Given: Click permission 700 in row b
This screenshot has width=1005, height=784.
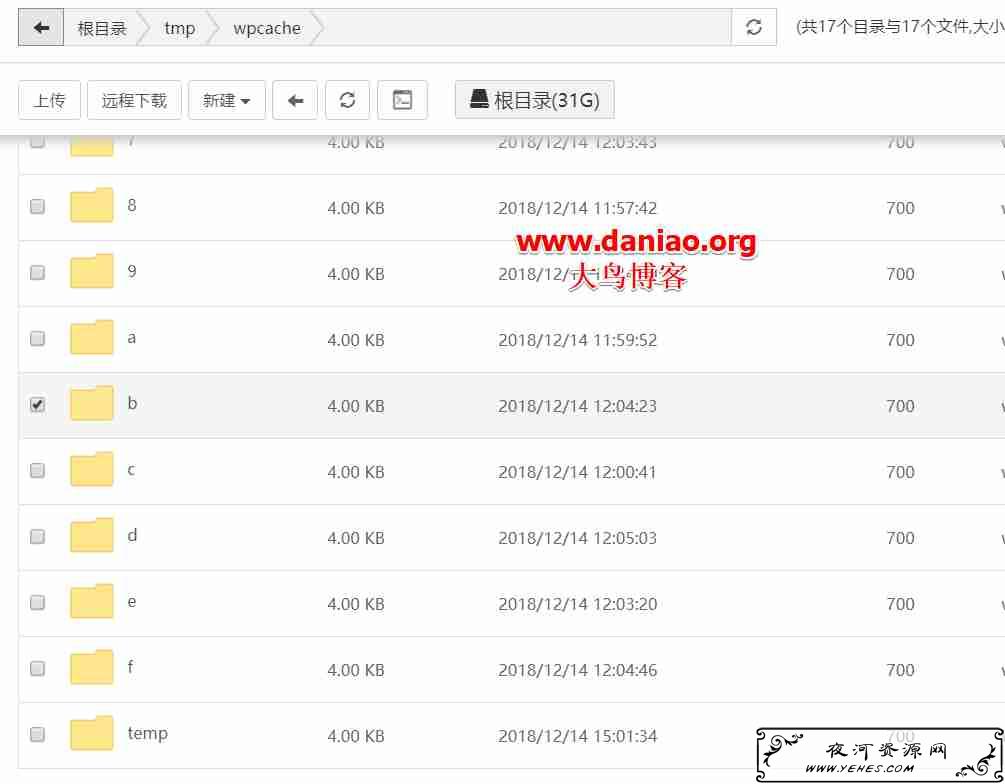Looking at the screenshot, I should 900,406.
